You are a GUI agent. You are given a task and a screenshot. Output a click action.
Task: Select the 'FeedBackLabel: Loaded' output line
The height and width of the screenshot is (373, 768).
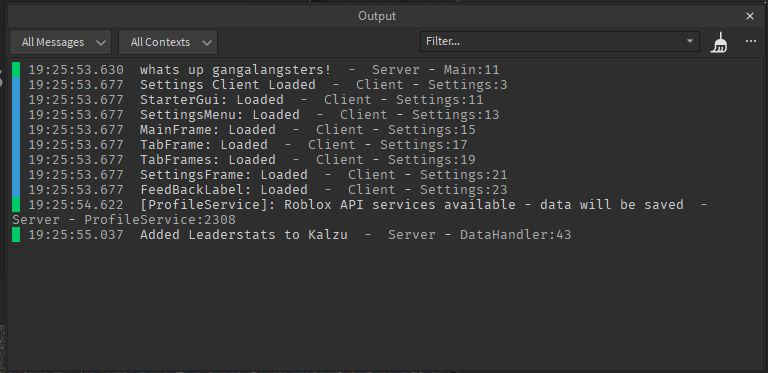click(224, 190)
